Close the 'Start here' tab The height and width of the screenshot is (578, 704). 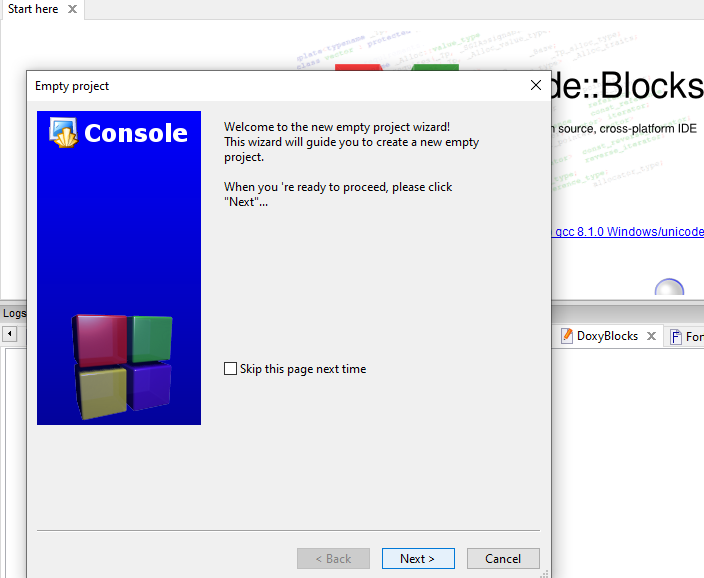[72, 9]
